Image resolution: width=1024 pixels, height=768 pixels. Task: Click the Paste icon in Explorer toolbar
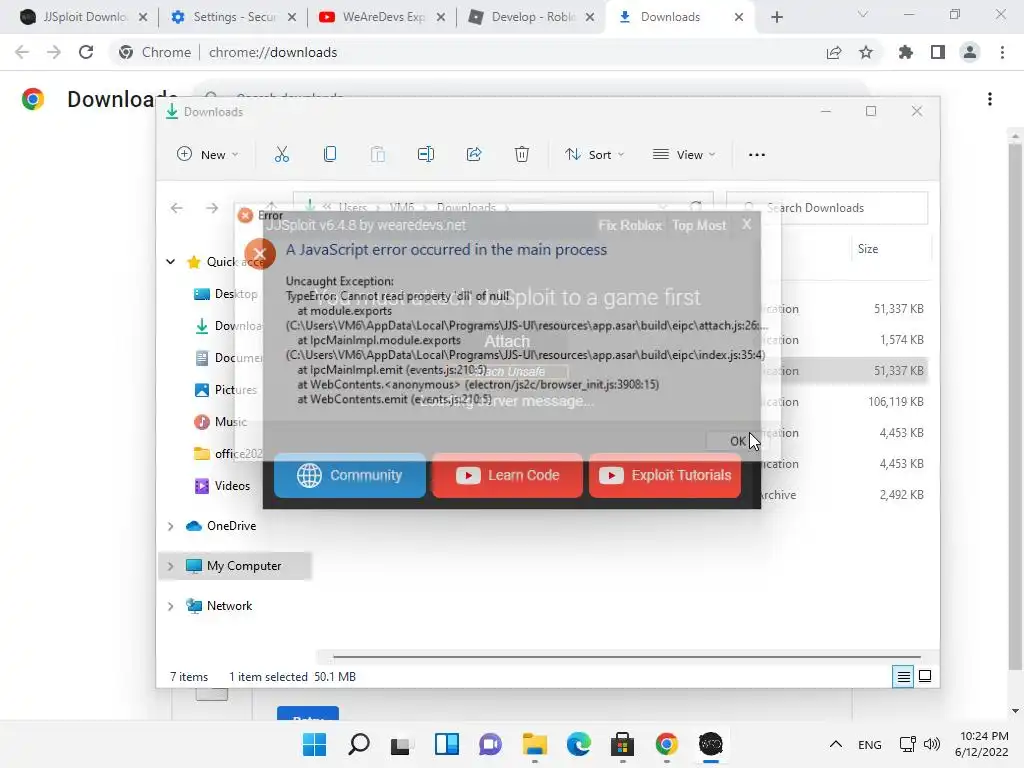tap(377, 154)
